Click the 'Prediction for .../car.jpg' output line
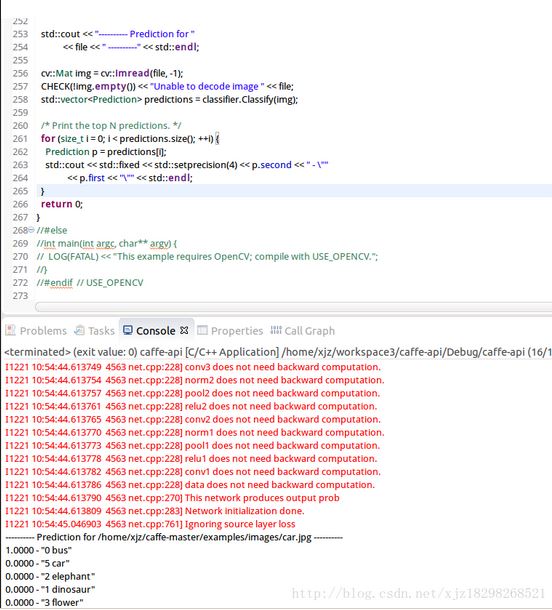The image size is (552, 610). (x=174, y=537)
